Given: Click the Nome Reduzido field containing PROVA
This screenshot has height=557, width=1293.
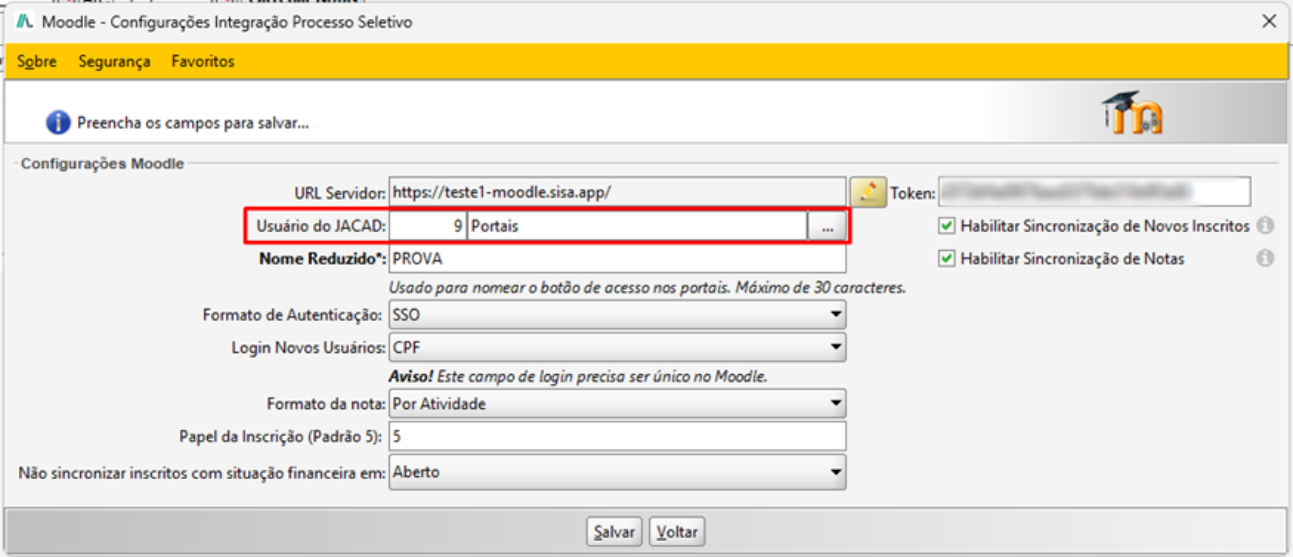Looking at the screenshot, I should coord(617,259).
